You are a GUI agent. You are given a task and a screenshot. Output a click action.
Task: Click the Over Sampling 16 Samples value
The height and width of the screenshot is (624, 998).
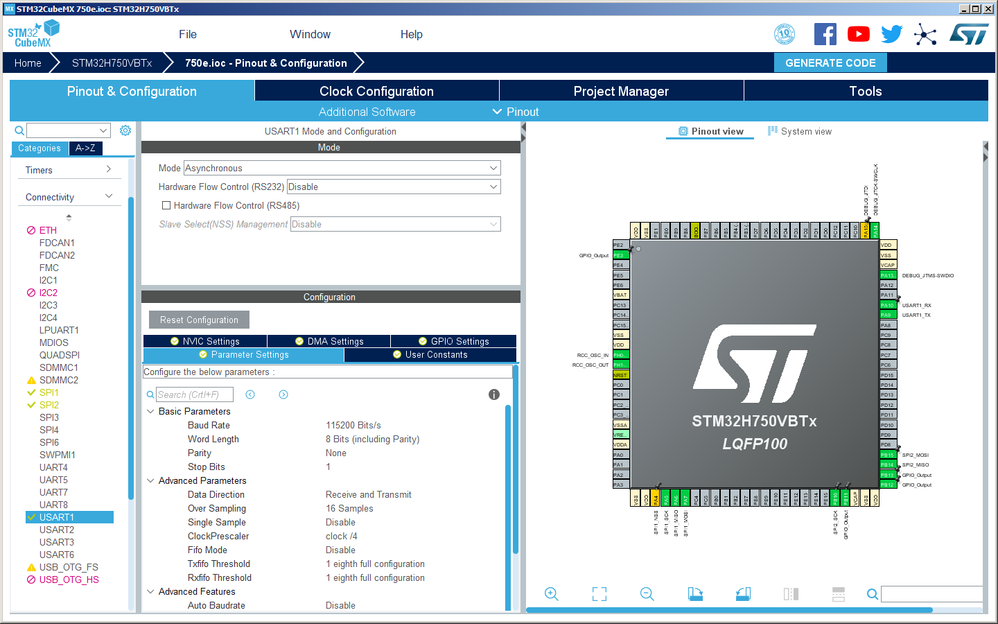(349, 509)
